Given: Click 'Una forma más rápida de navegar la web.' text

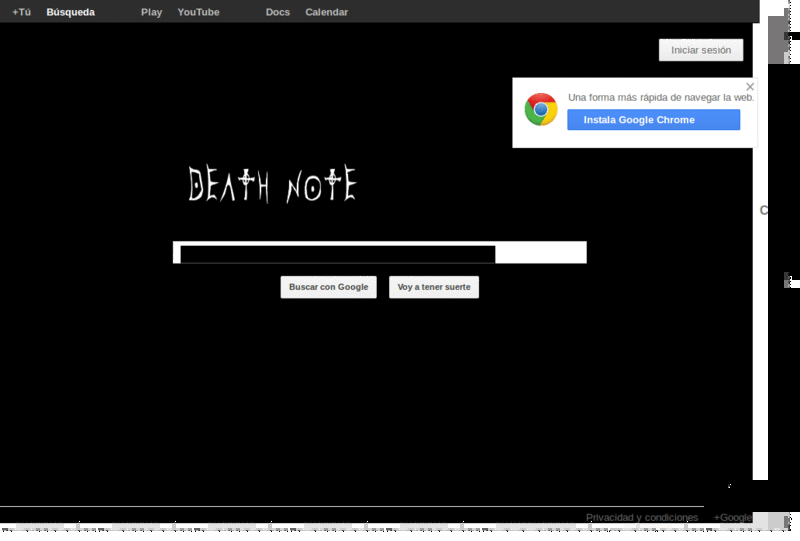Looking at the screenshot, I should [661, 97].
